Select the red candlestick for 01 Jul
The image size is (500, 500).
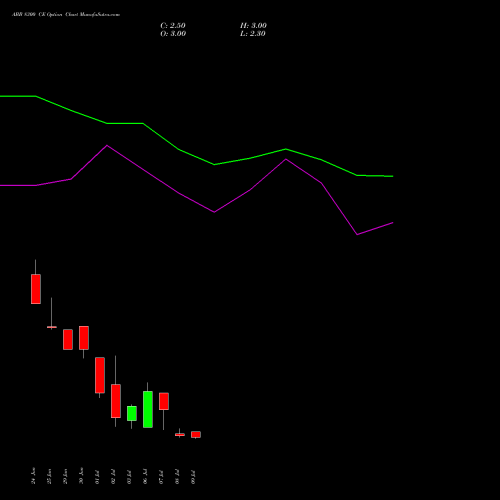[100, 375]
